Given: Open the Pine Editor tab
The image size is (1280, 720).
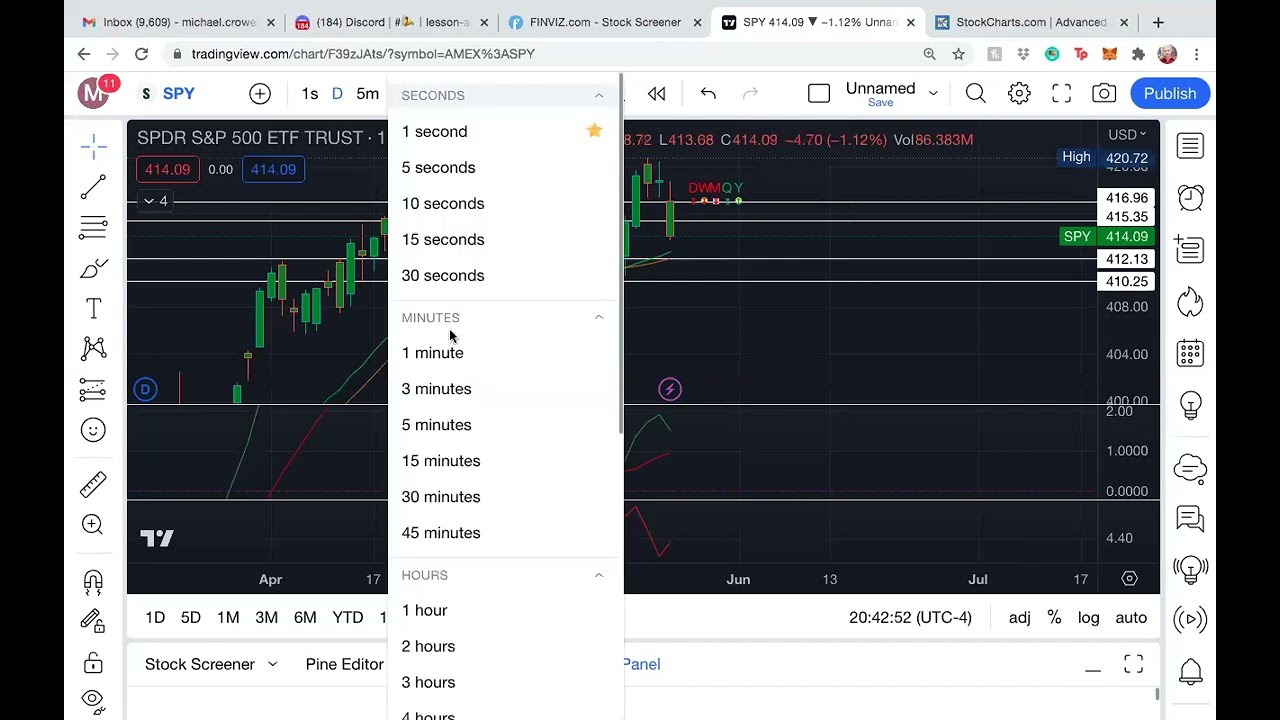Looking at the screenshot, I should tap(344, 664).
